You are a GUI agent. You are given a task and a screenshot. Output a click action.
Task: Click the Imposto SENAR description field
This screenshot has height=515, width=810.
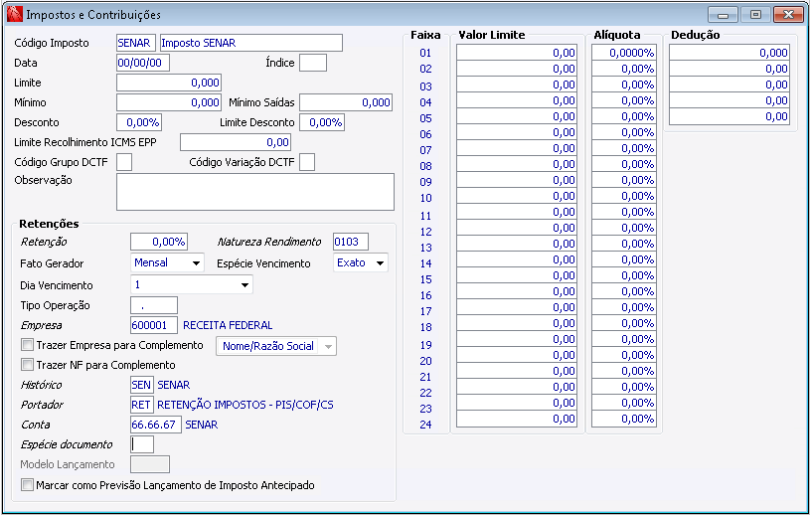click(x=251, y=43)
